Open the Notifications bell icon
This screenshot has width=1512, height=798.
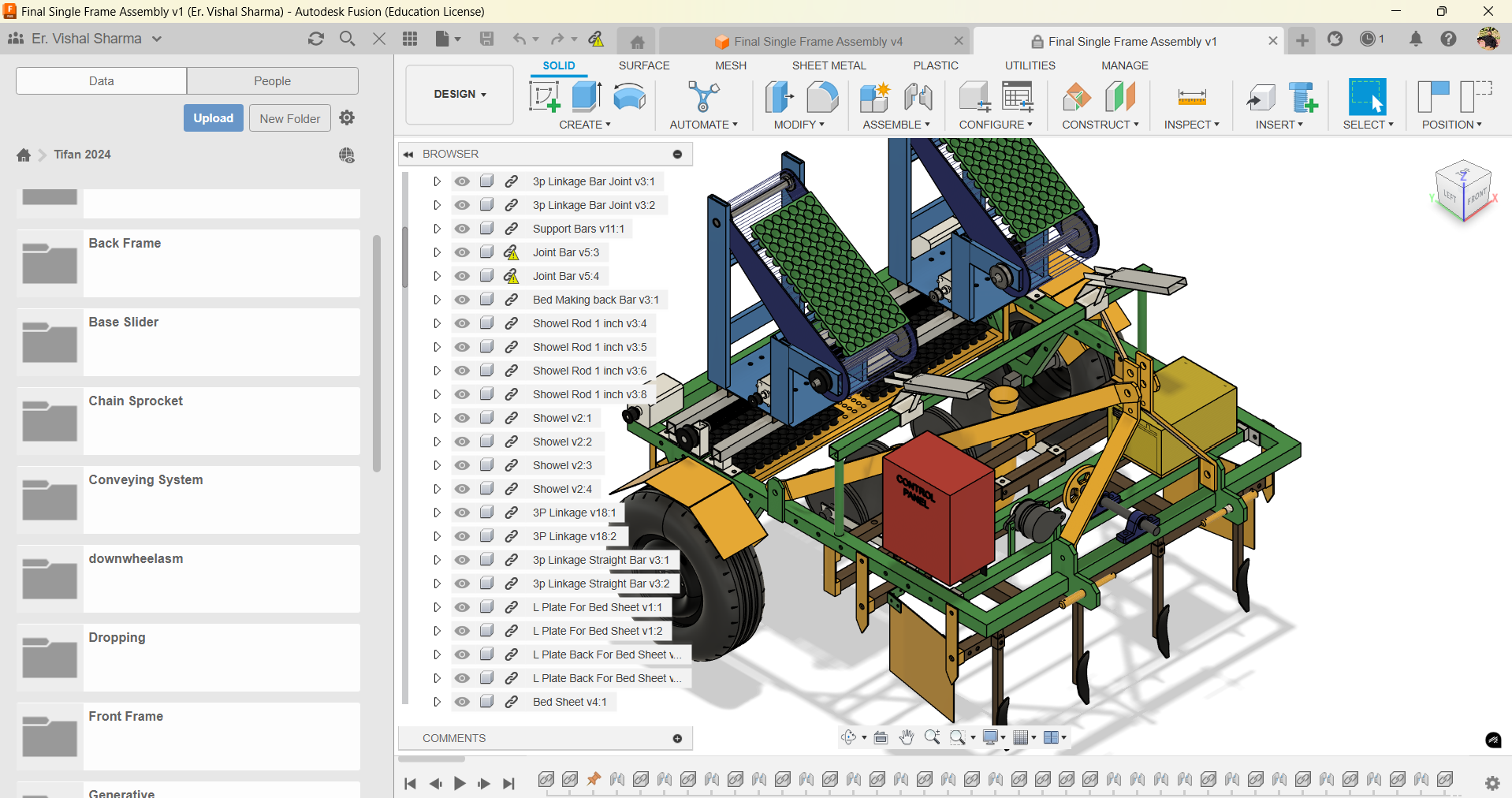pos(1416,39)
